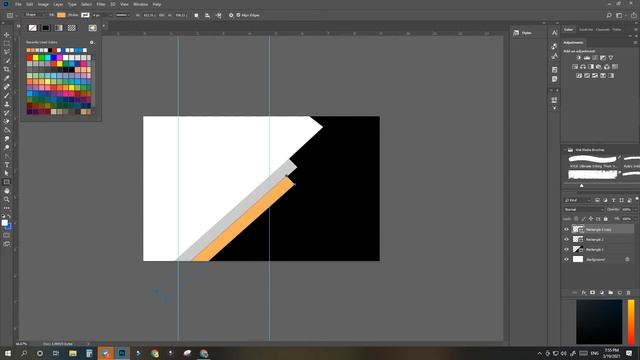This screenshot has width=640, height=360.
Task: Select the Path Selection tool
Action: pyautogui.click(x=7, y=173)
